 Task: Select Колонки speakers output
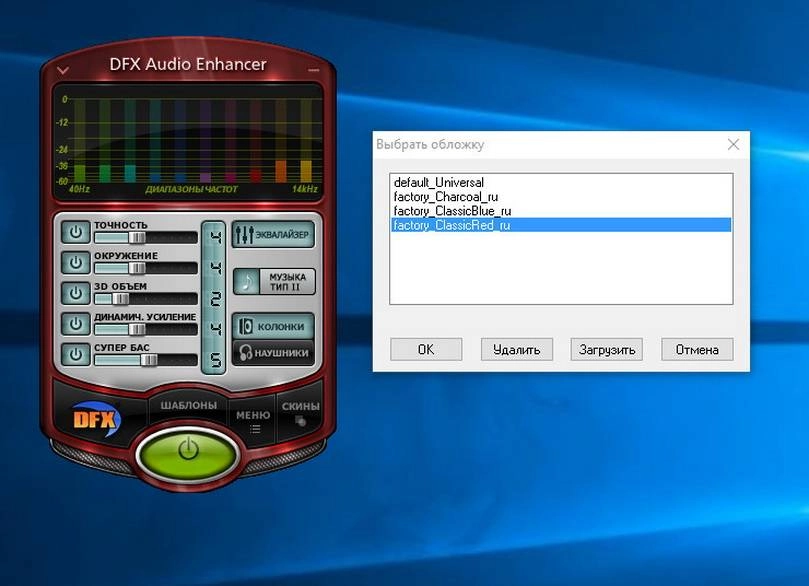coord(273,327)
